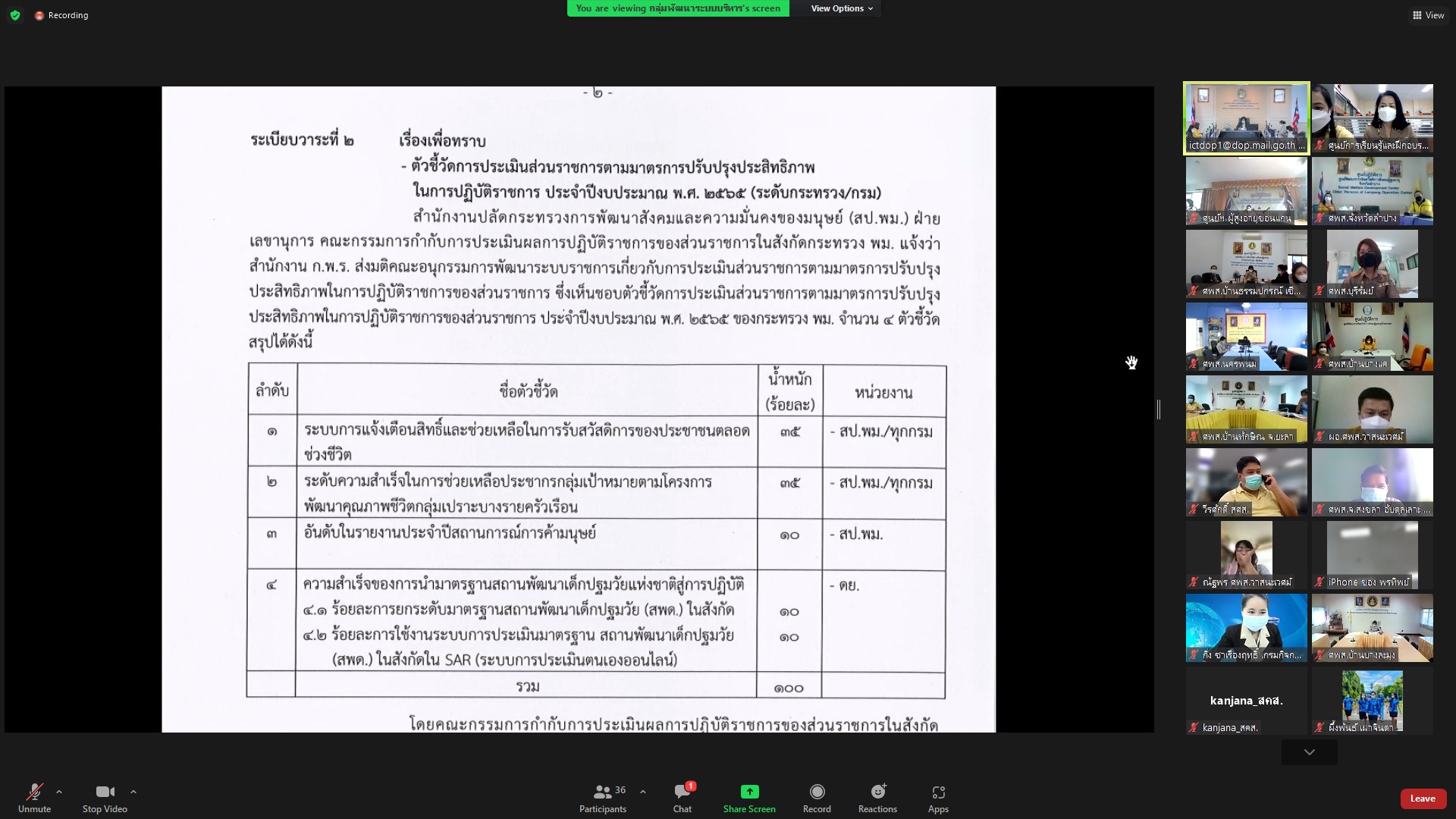Open the View layout menu
Screen dimensions: 1456x819
click(1428, 15)
